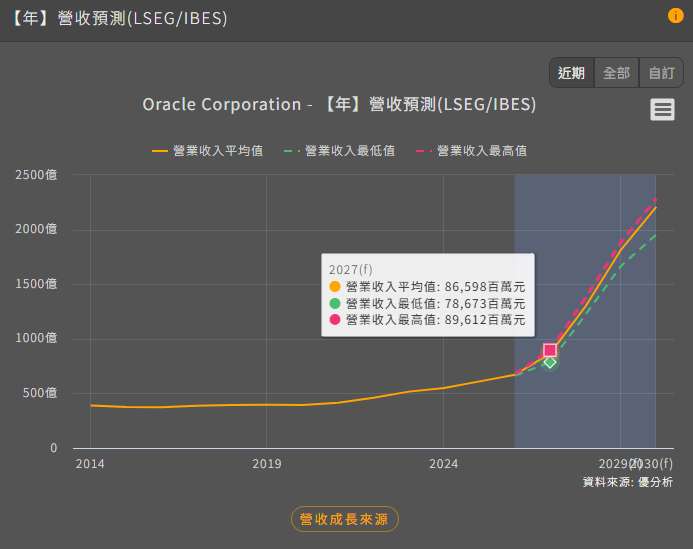Click the orange line legend swatch

click(x=160, y=151)
